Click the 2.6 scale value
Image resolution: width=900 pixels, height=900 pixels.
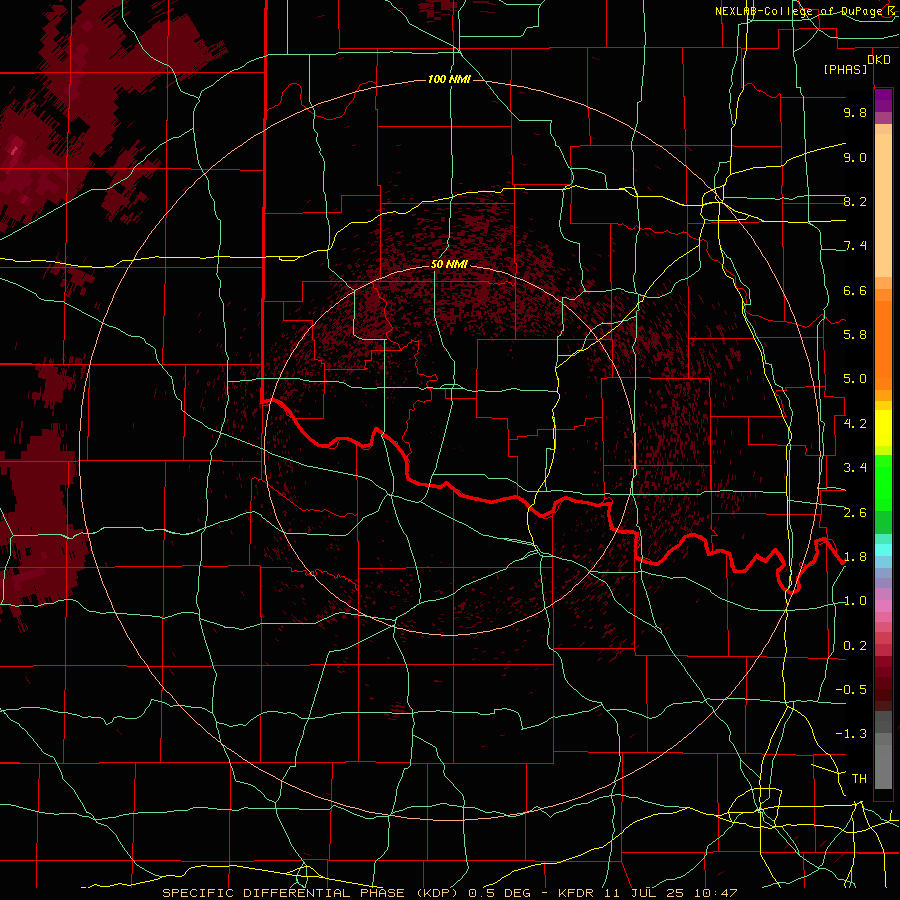(x=855, y=513)
